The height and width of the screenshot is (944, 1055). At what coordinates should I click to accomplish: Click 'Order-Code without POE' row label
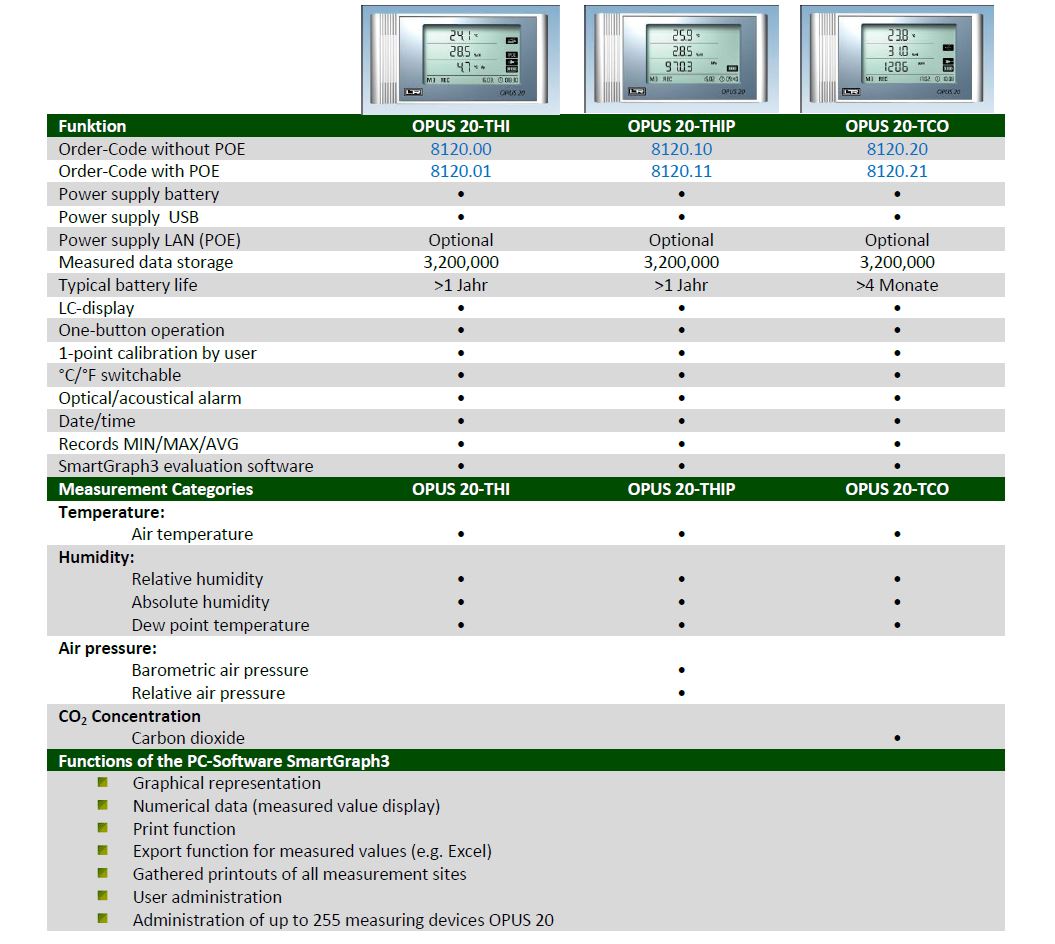pos(151,149)
